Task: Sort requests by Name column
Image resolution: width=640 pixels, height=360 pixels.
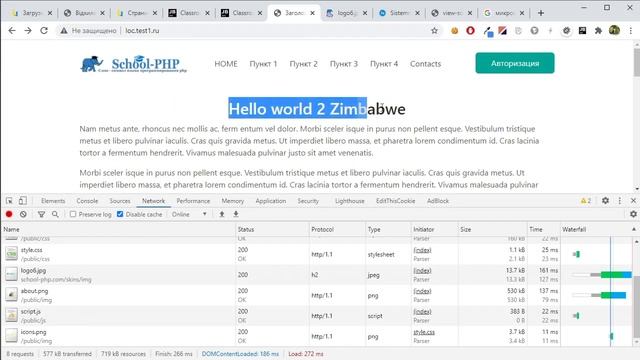Action: [x=118, y=229]
